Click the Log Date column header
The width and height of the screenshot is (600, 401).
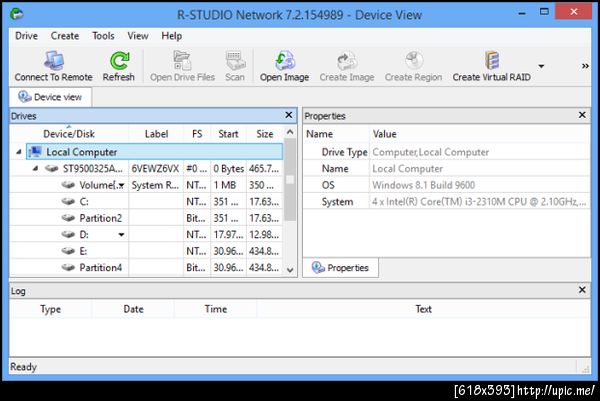(133, 309)
